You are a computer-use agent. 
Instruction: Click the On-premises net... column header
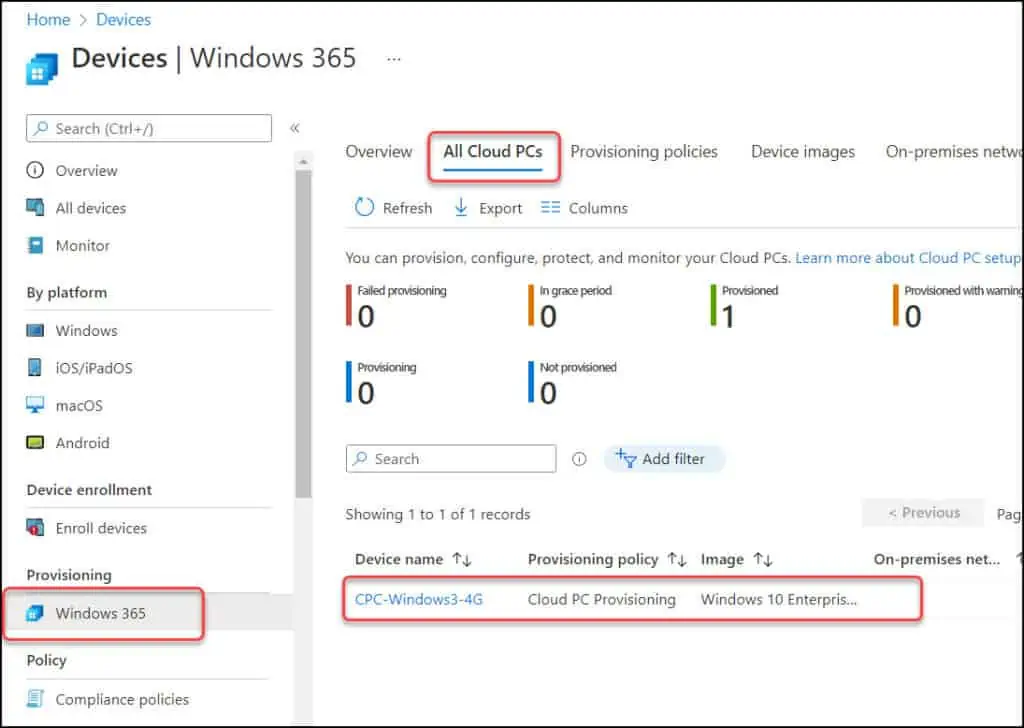[x=936, y=560]
